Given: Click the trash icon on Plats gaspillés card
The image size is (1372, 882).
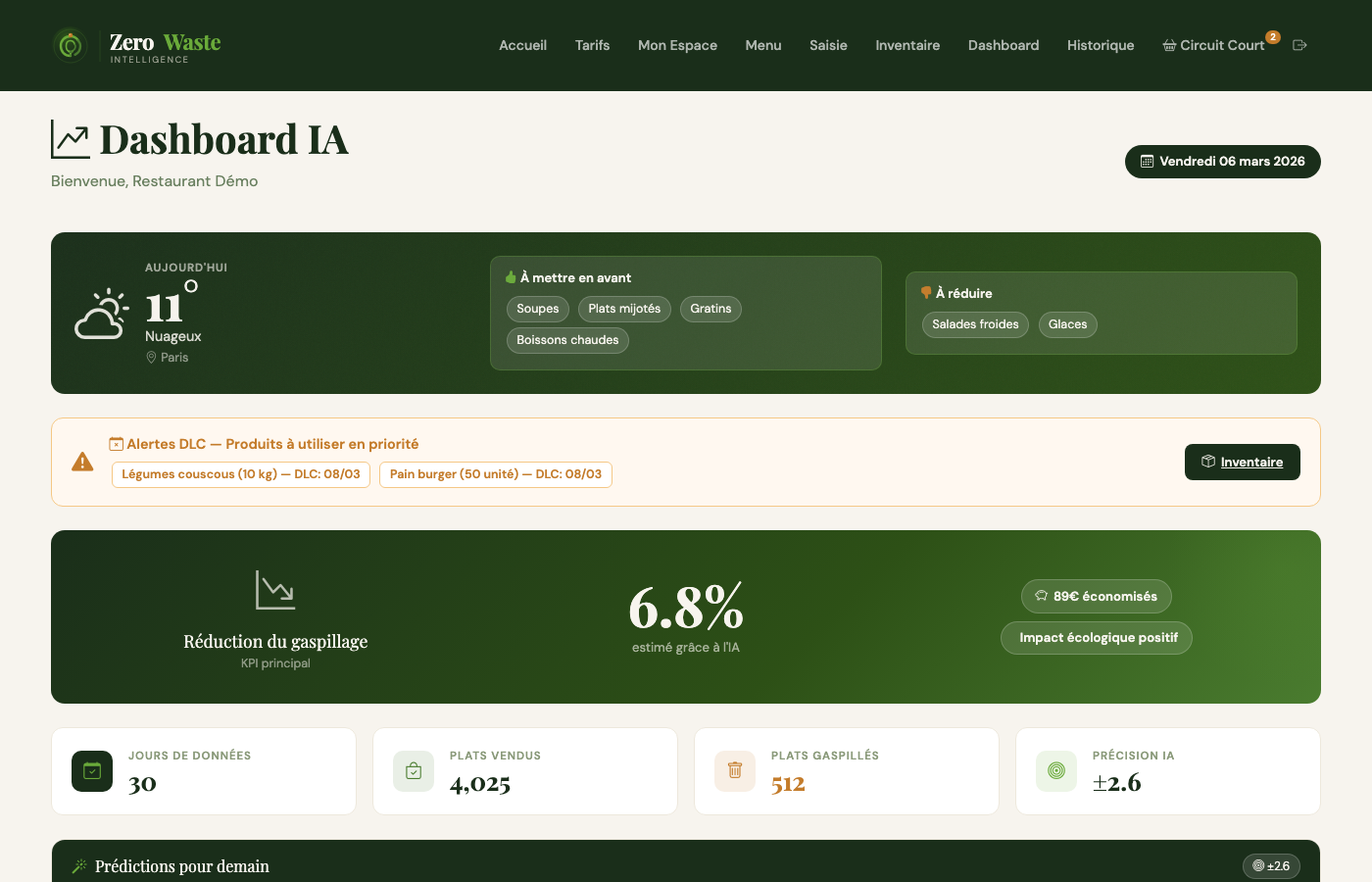Looking at the screenshot, I should 734,770.
